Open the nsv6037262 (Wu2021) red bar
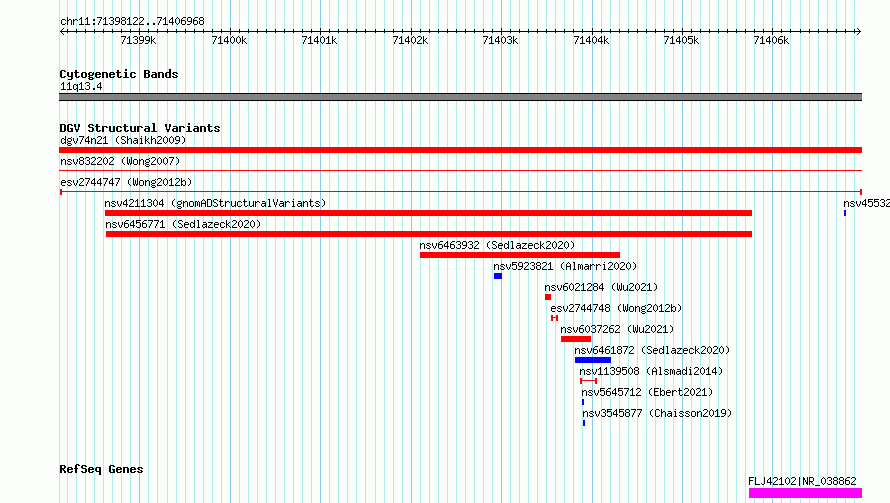This screenshot has width=890, height=503. point(576,339)
